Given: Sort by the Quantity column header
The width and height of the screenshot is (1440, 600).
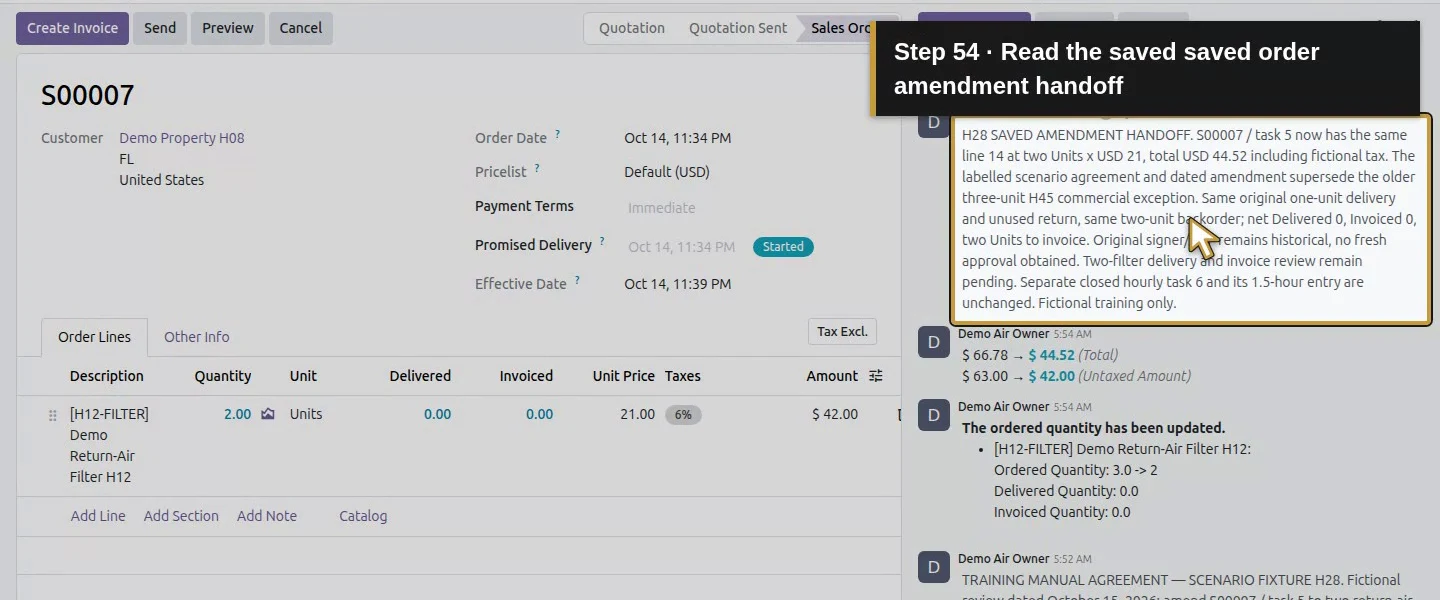Looking at the screenshot, I should [223, 376].
